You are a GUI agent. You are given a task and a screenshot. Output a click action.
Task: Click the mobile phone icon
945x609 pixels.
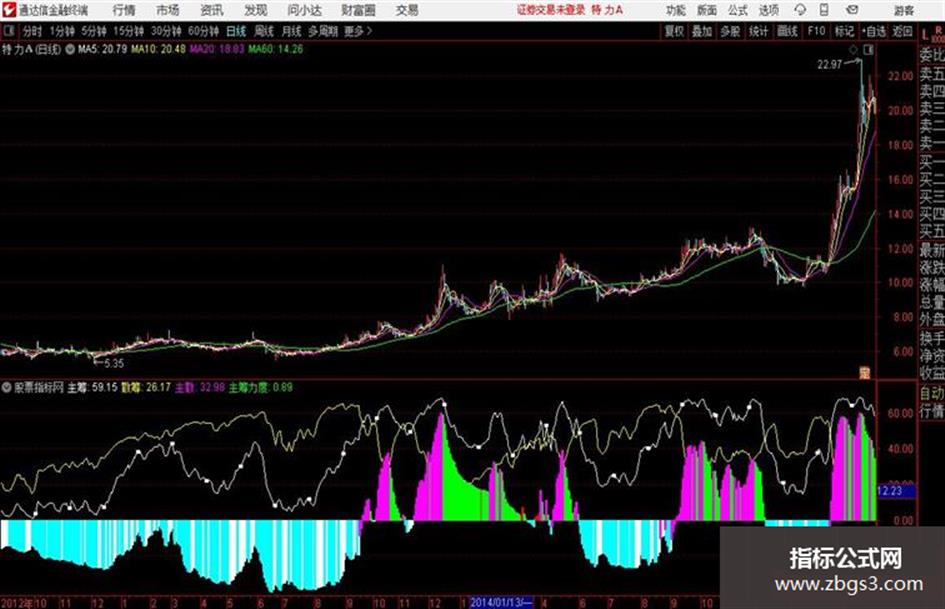point(824,10)
